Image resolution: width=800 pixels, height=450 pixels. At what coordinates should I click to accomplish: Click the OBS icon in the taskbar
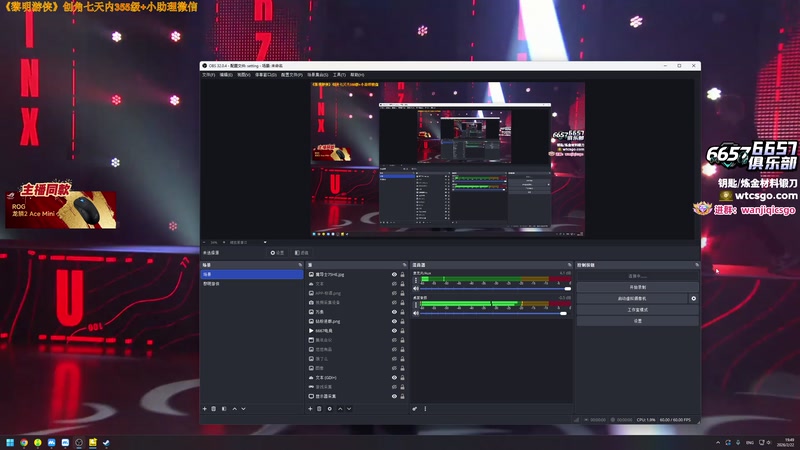coord(79,442)
